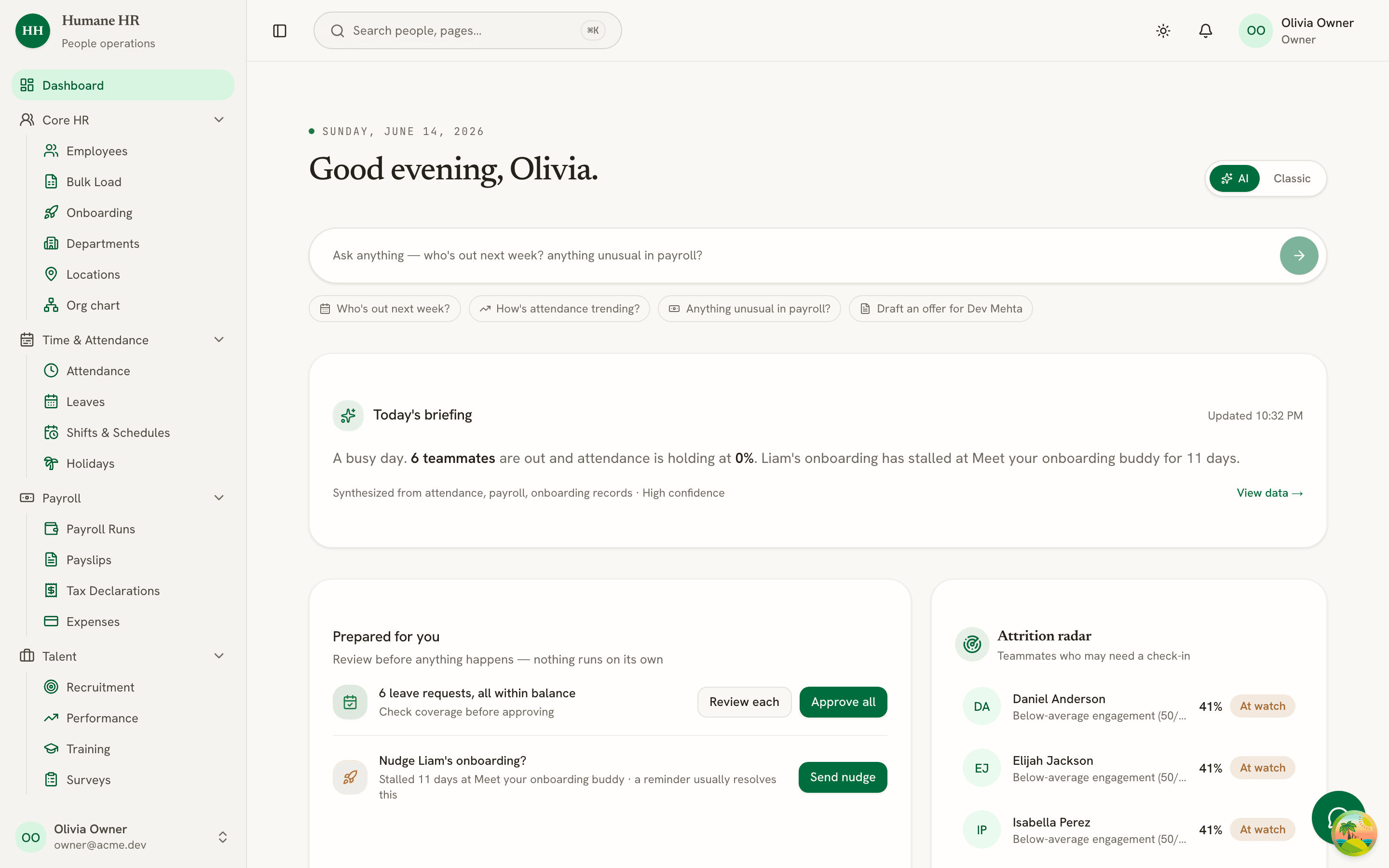Image resolution: width=1389 pixels, height=868 pixels.
Task: Click the Shifts & Schedules icon
Action: [51, 432]
